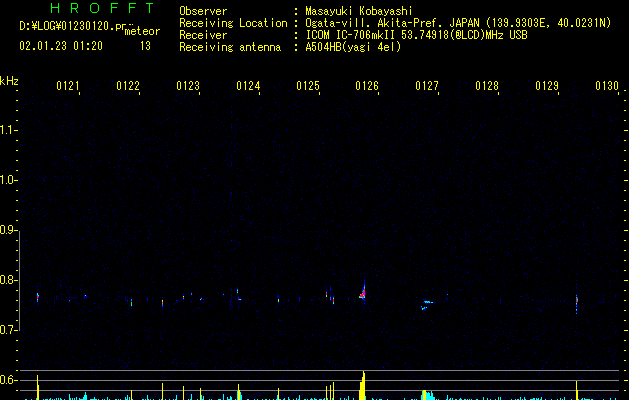This screenshot has height=400, width=629.
Task: Click the 0121 time axis marker
Action: [67, 86]
